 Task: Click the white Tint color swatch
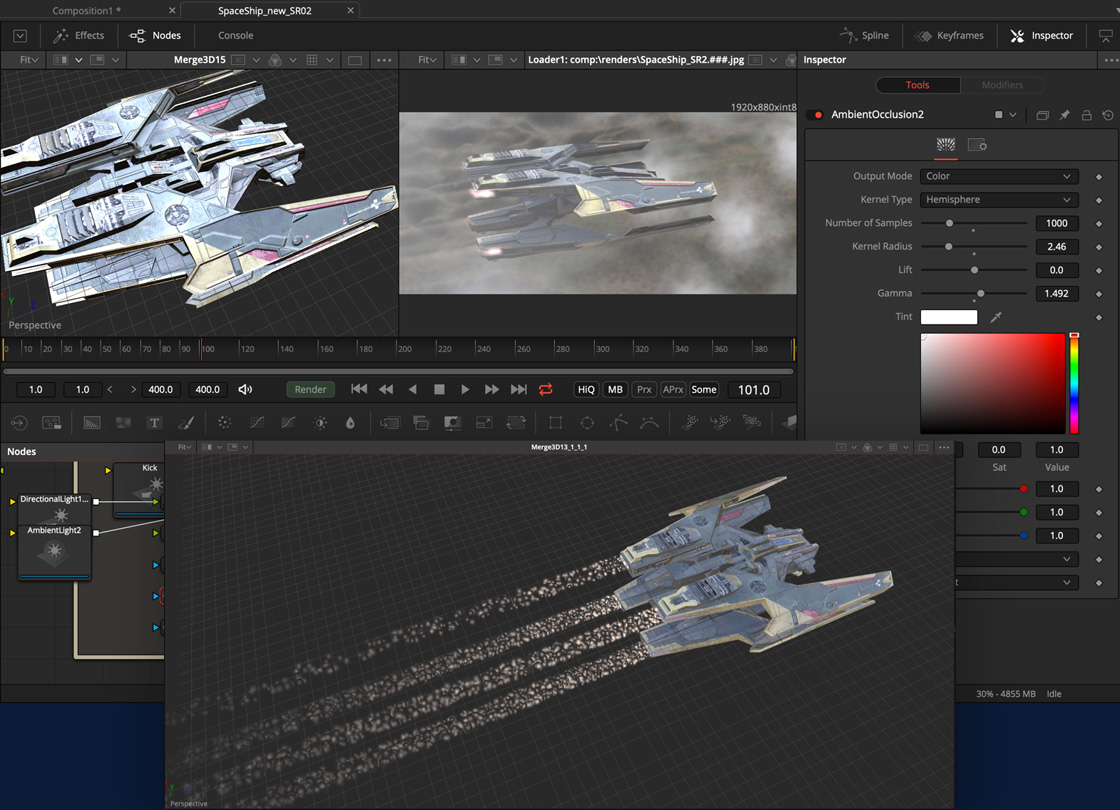click(x=948, y=317)
